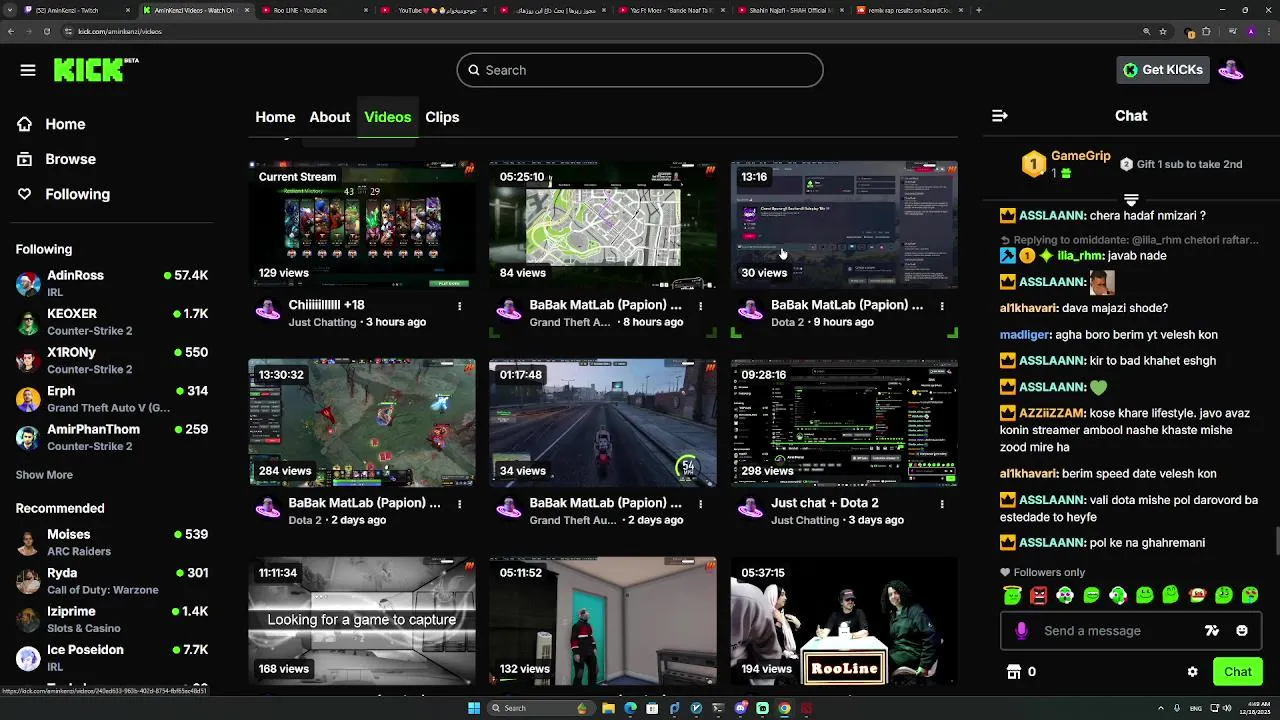Click madliger username in chat
The width and height of the screenshot is (1280, 720).
1025,335
